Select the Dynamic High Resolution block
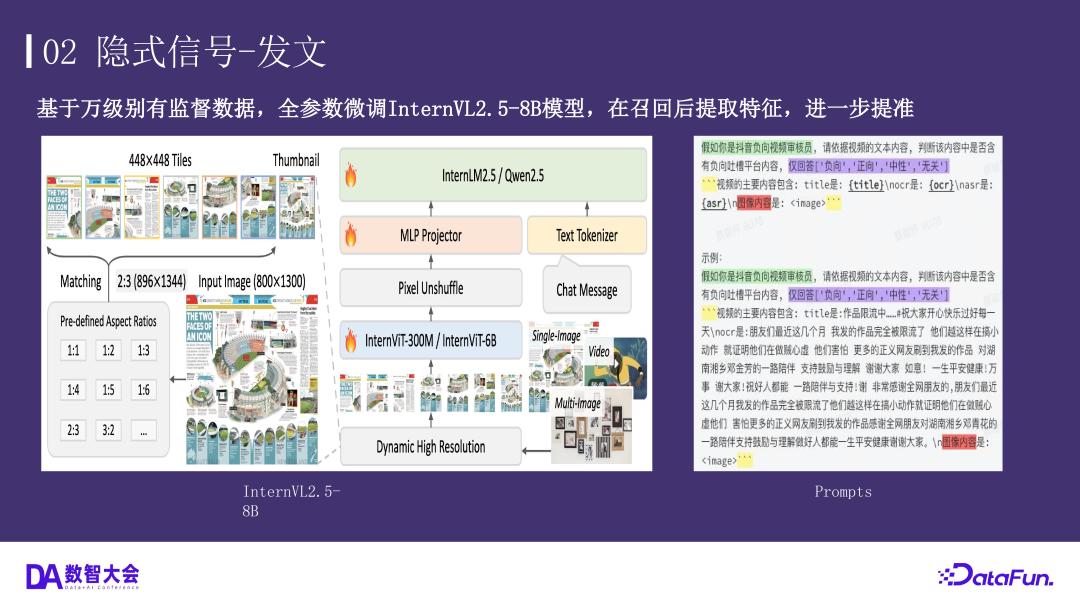The height and width of the screenshot is (607, 1080). pyautogui.click(x=430, y=446)
